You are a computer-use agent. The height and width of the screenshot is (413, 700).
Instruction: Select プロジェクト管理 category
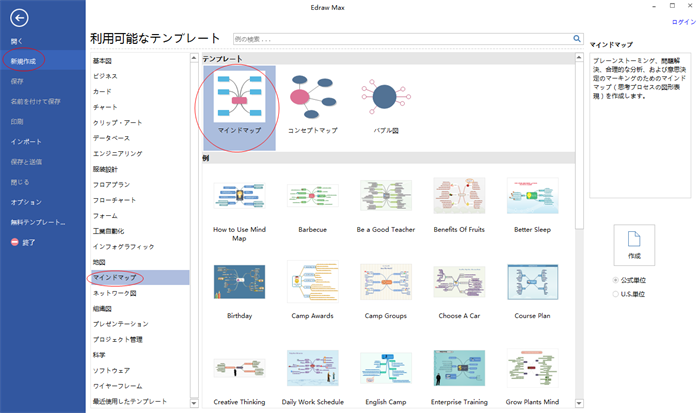(x=117, y=339)
